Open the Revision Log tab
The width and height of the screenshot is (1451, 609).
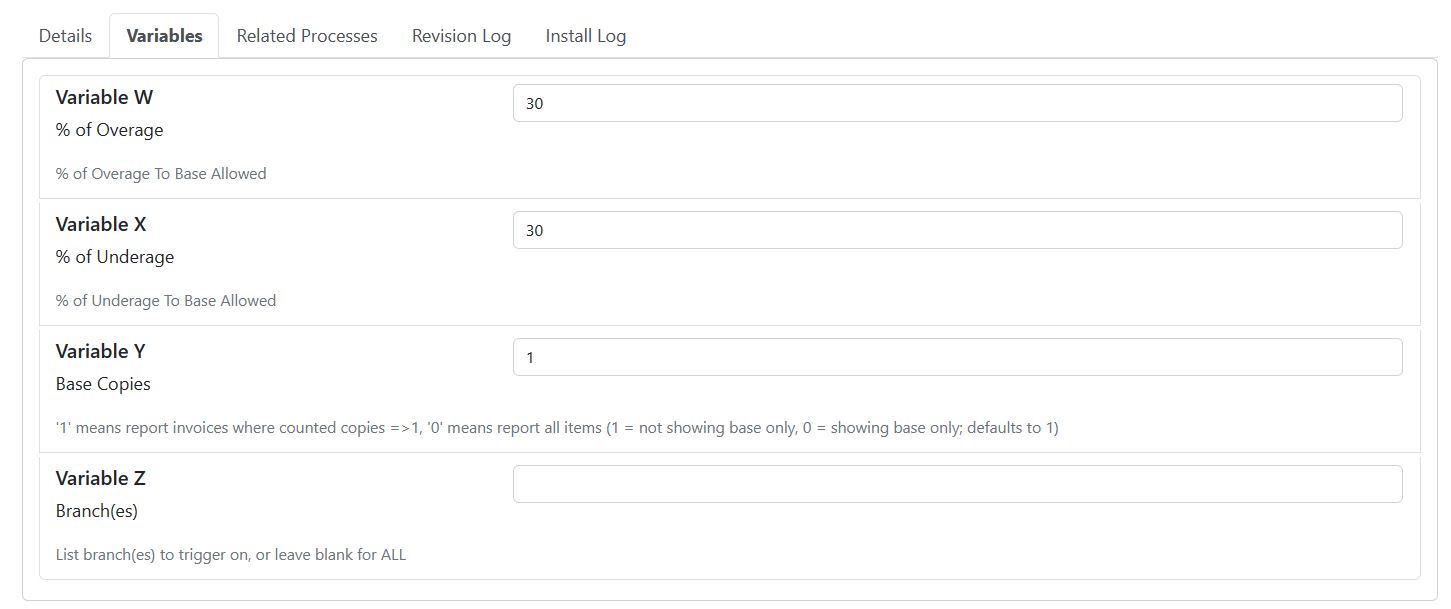point(461,36)
